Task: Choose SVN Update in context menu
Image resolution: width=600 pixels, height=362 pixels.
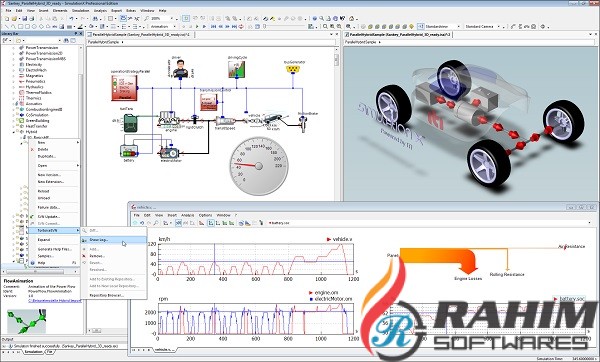Action: point(55,216)
